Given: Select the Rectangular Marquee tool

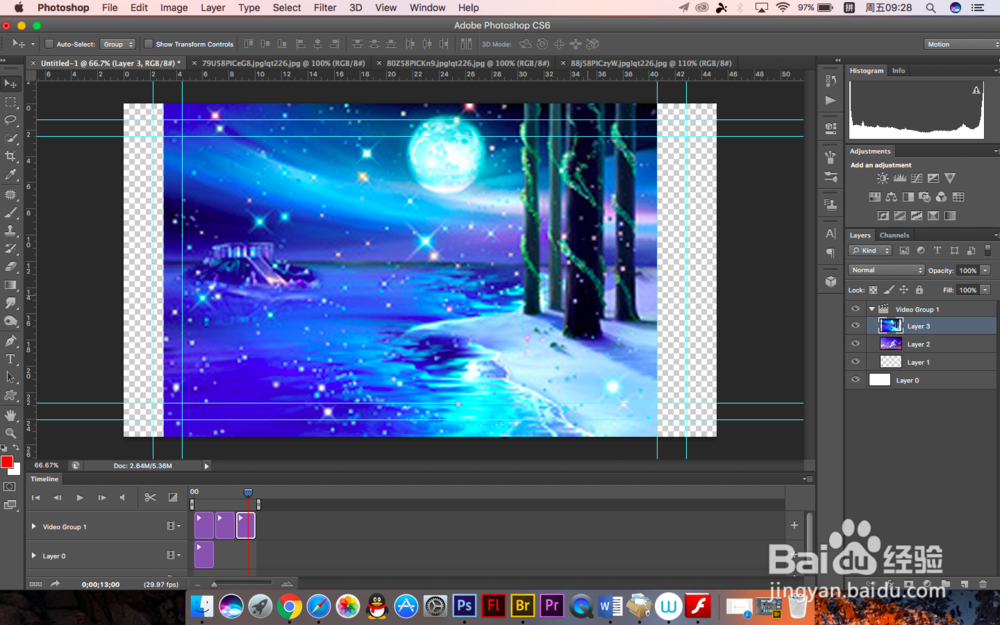Looking at the screenshot, I should coord(10,102).
